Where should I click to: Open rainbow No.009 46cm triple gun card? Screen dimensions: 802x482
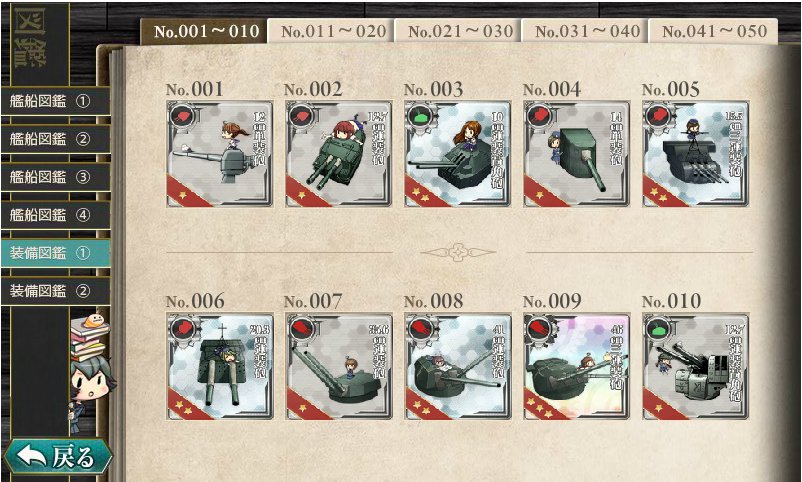(x=576, y=366)
